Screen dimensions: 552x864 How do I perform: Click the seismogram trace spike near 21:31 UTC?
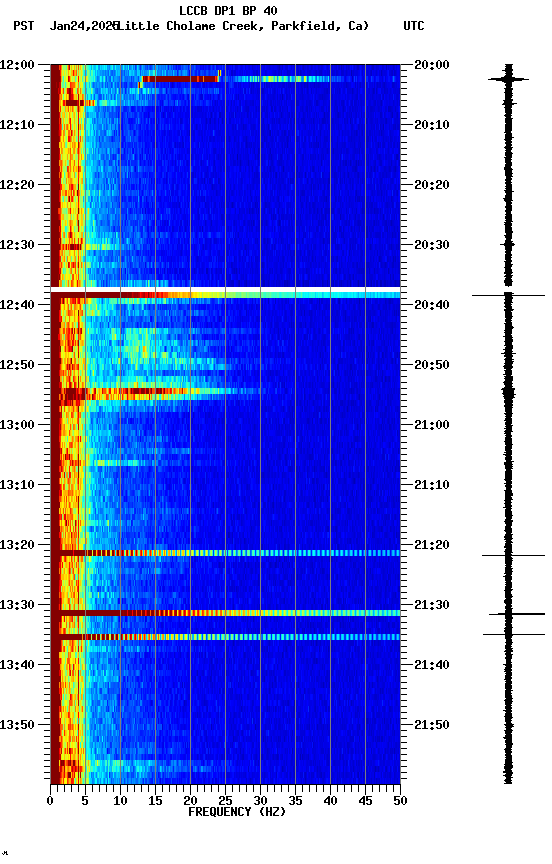(x=517, y=614)
